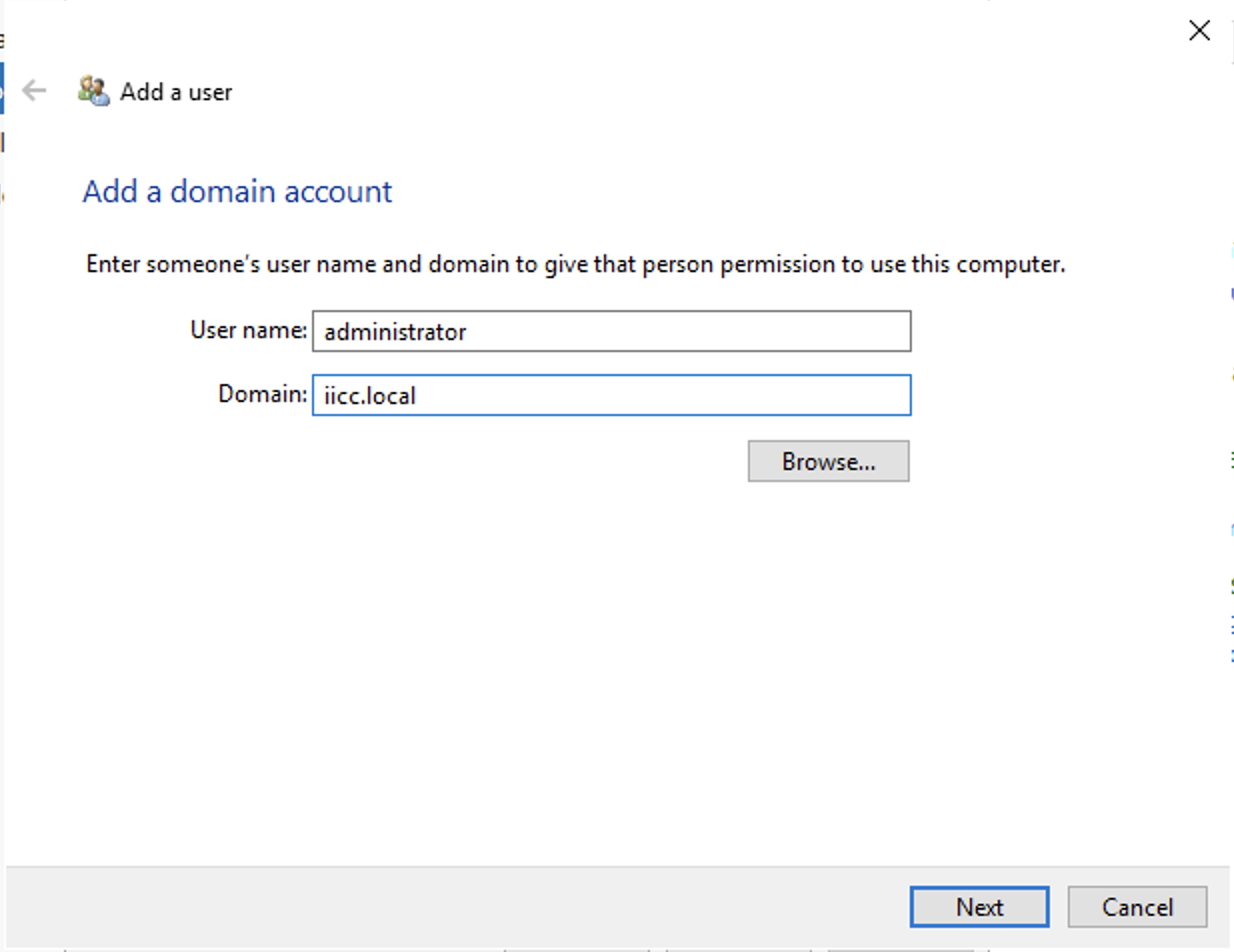Focus the Domain input field
The image size is (1234, 952).
pyautogui.click(x=611, y=395)
